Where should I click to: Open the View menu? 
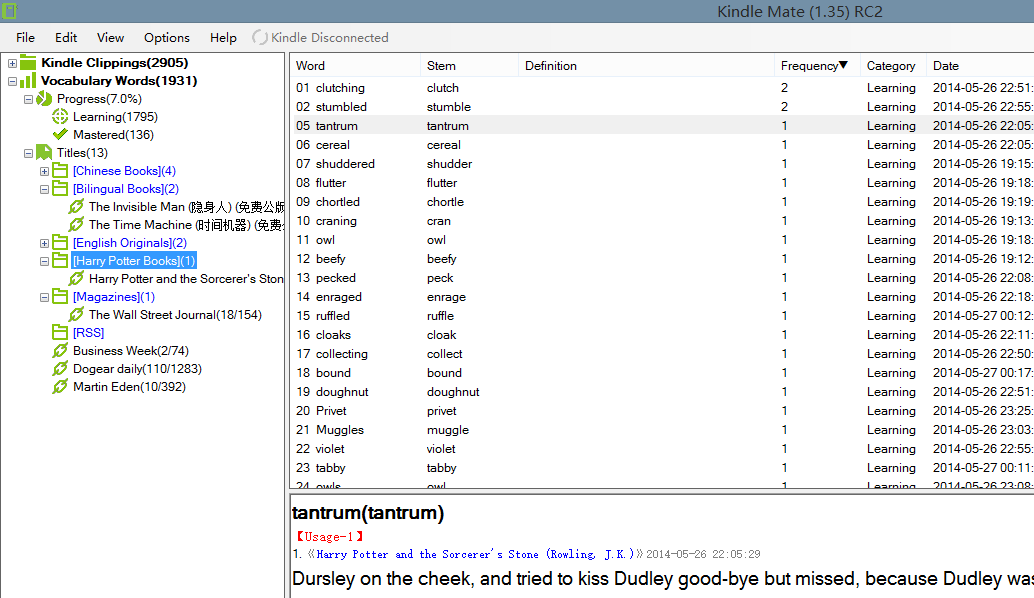(110, 38)
